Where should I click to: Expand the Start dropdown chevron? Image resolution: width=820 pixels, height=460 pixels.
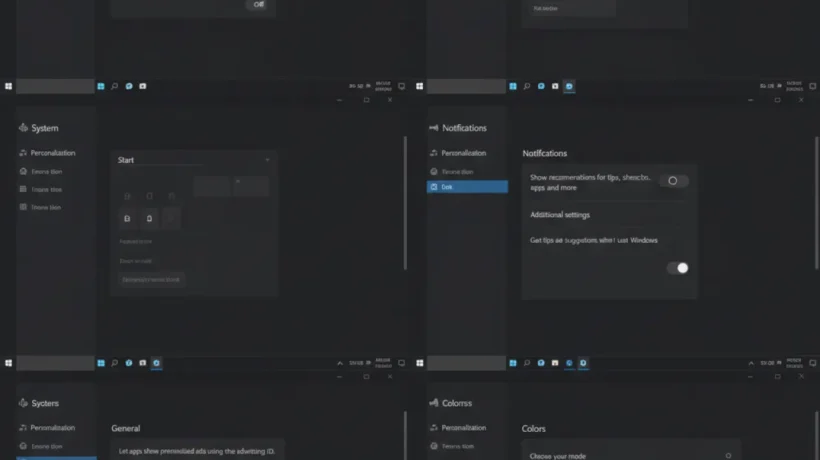click(267, 160)
